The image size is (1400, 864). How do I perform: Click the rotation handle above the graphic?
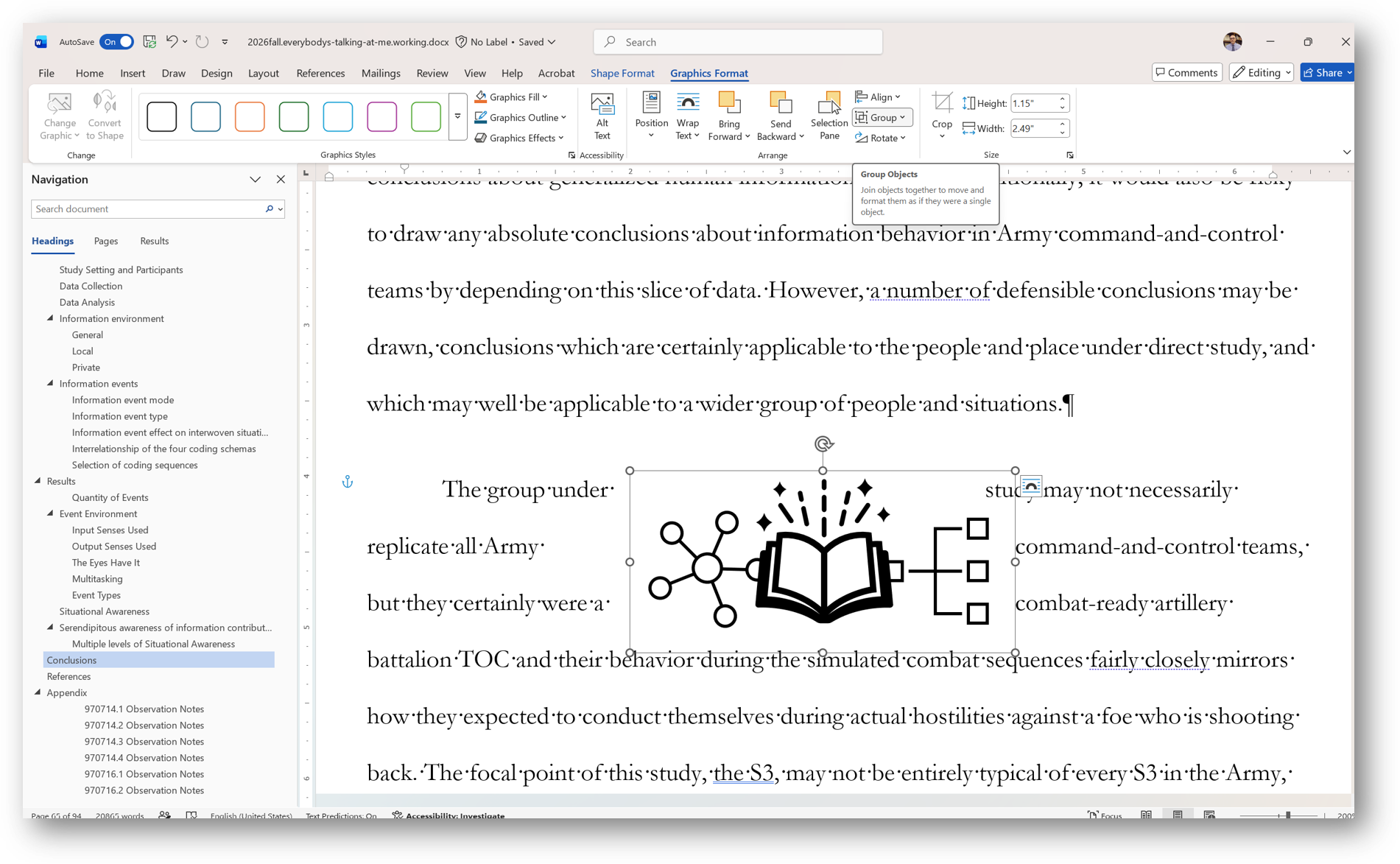pos(823,443)
